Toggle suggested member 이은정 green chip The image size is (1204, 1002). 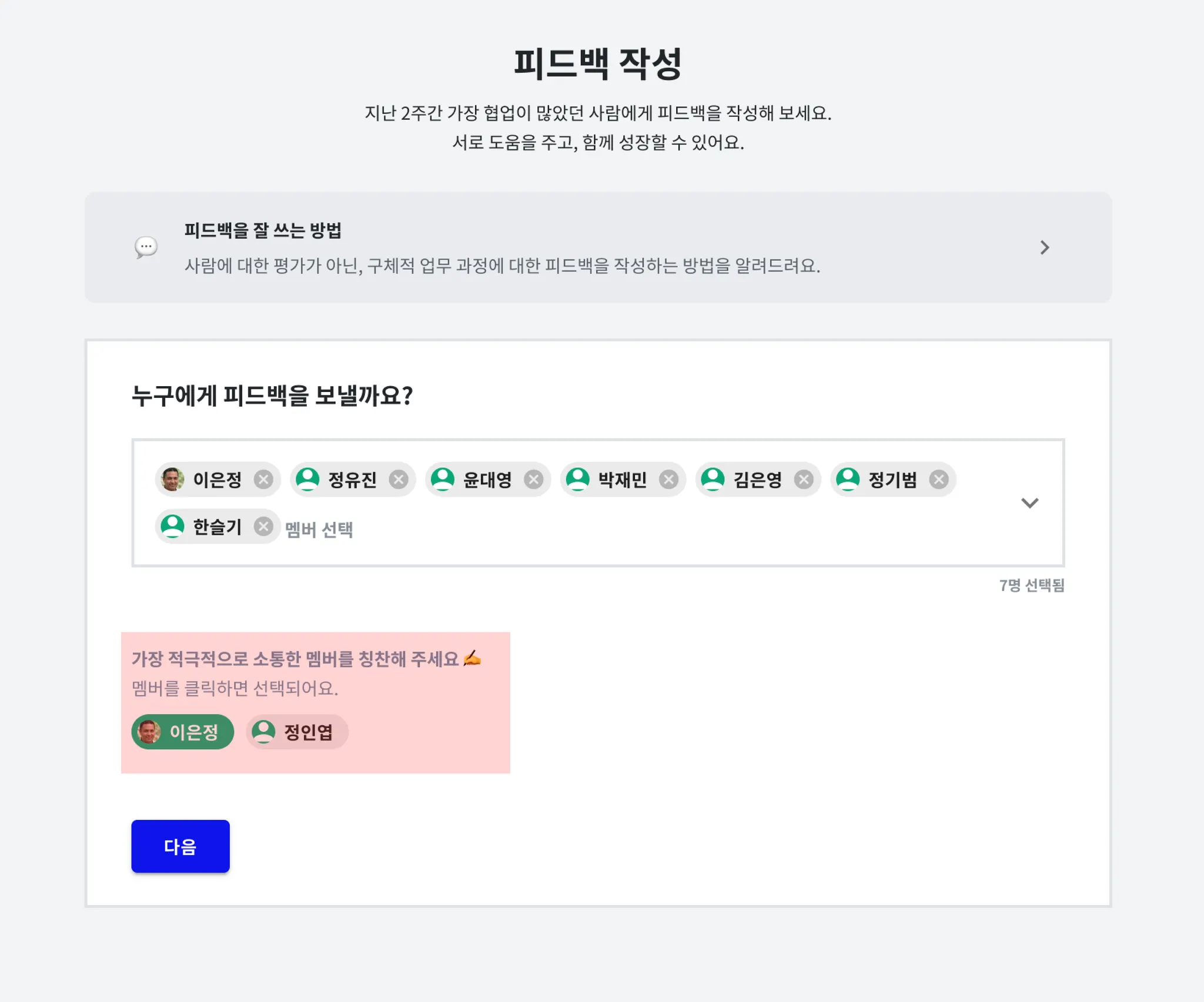click(183, 732)
